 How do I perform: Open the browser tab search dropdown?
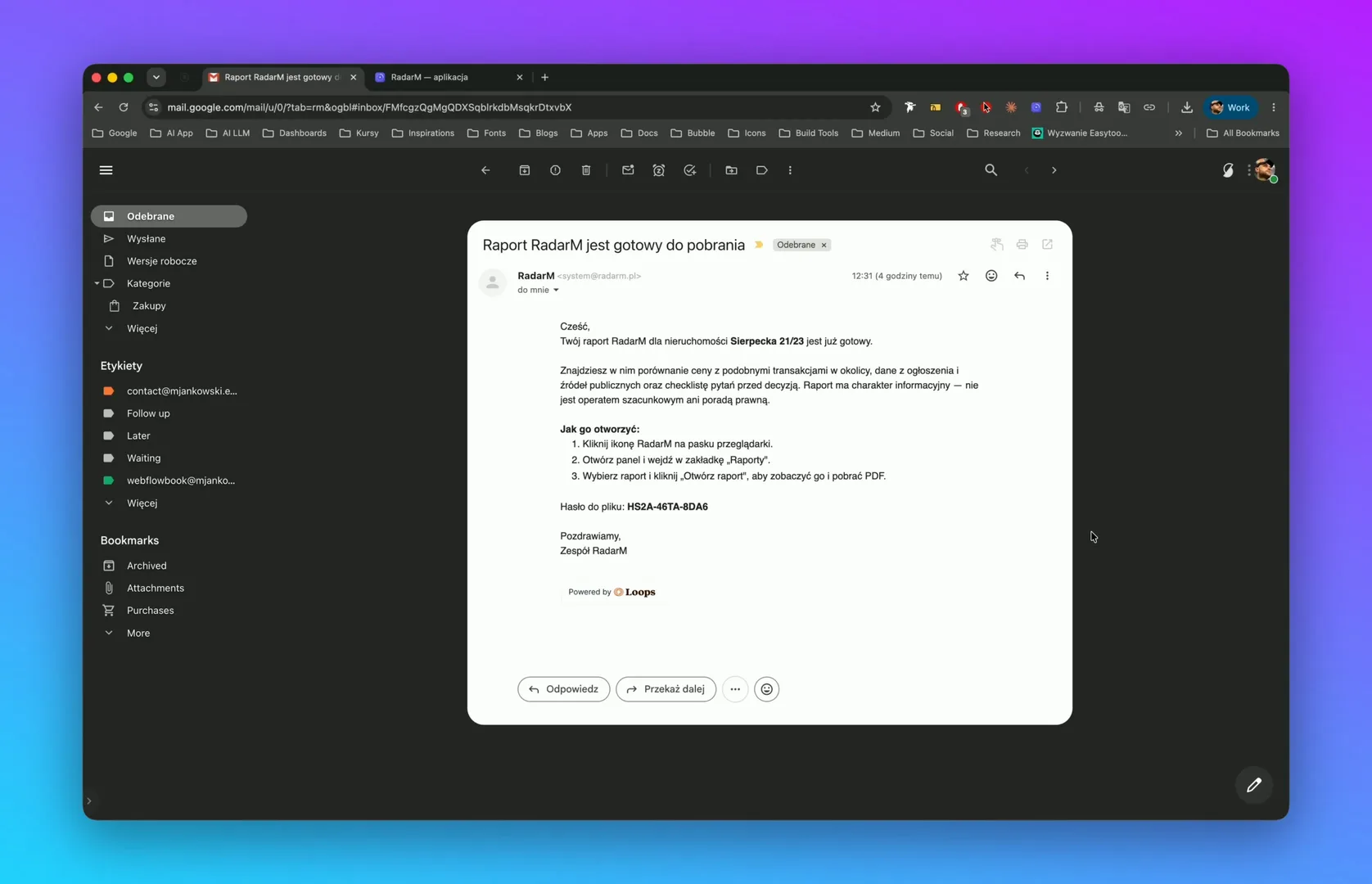click(x=156, y=77)
